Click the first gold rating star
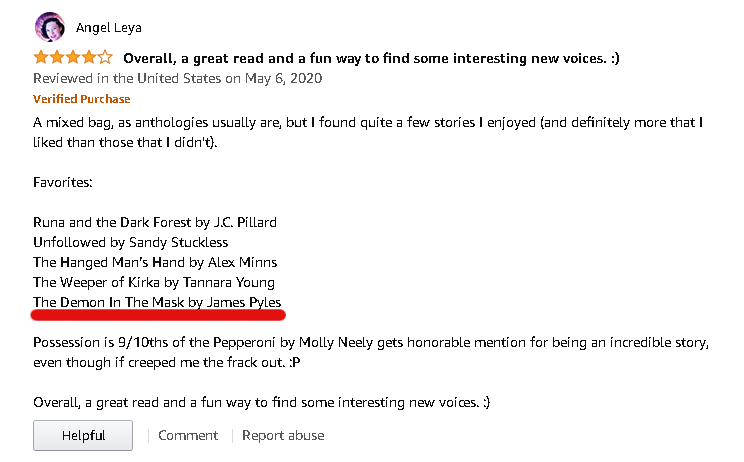This screenshot has width=744, height=462. tap(41, 58)
